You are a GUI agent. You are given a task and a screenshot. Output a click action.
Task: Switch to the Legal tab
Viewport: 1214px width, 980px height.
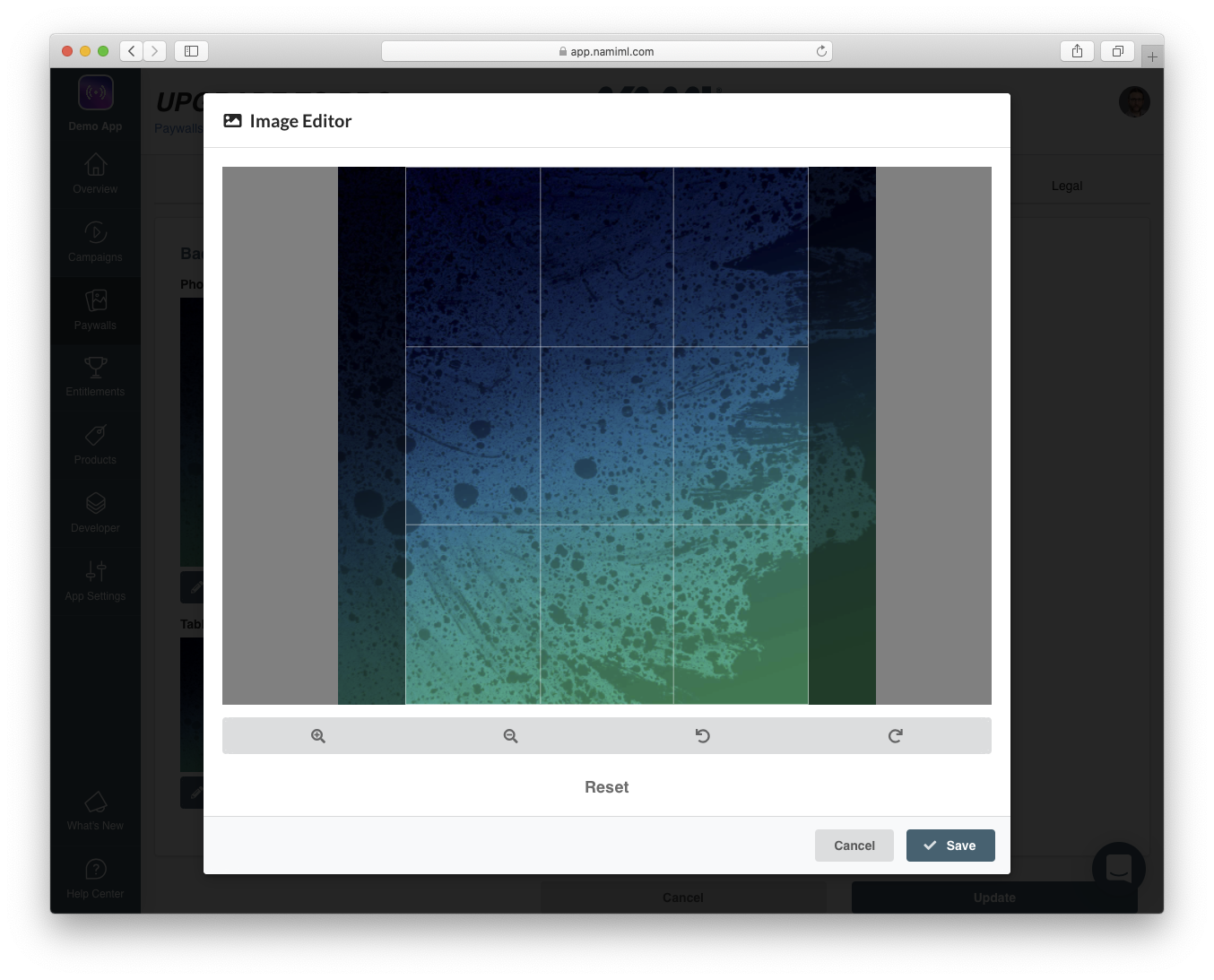click(x=1067, y=186)
